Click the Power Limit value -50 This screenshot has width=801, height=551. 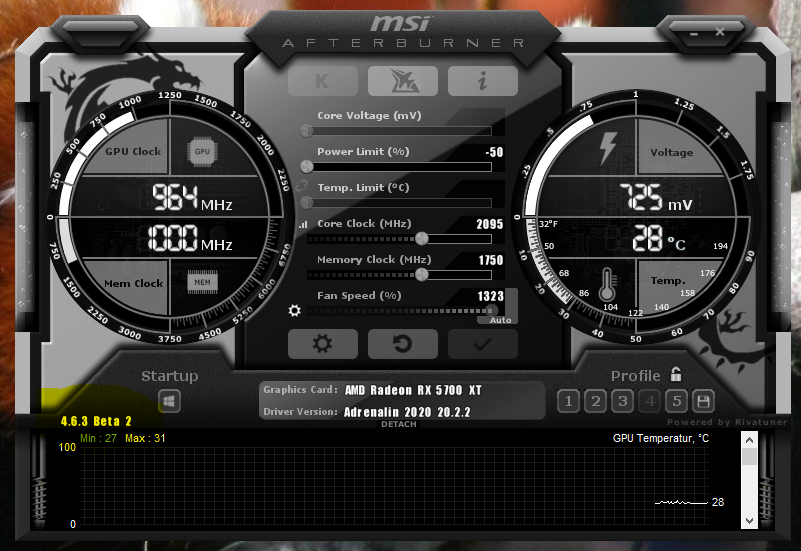494,152
